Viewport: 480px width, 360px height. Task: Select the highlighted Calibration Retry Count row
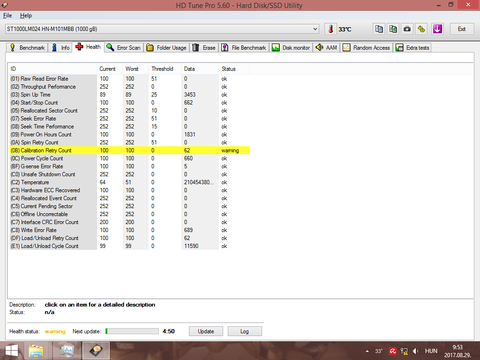point(129,150)
